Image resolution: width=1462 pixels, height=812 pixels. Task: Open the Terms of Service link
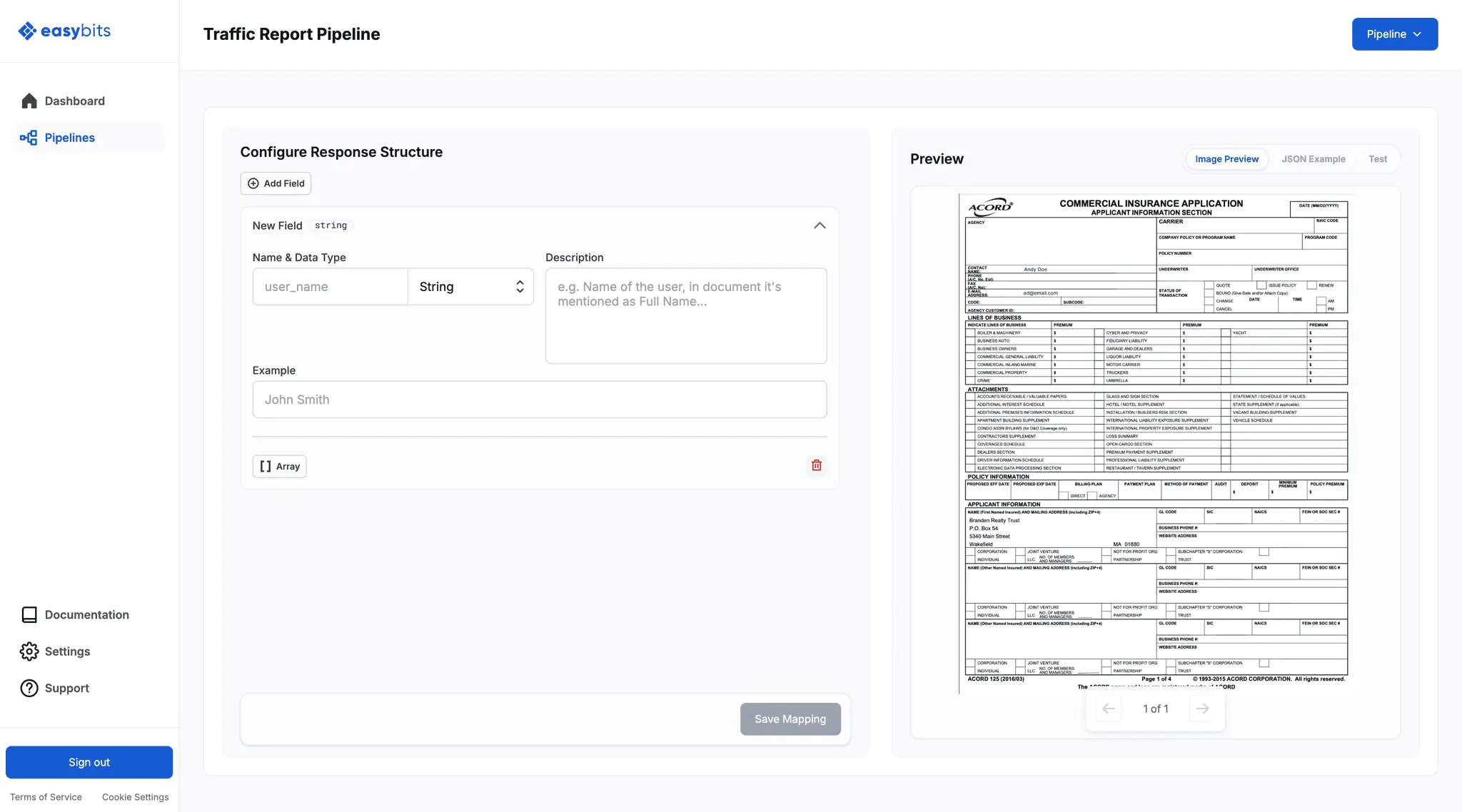46,797
